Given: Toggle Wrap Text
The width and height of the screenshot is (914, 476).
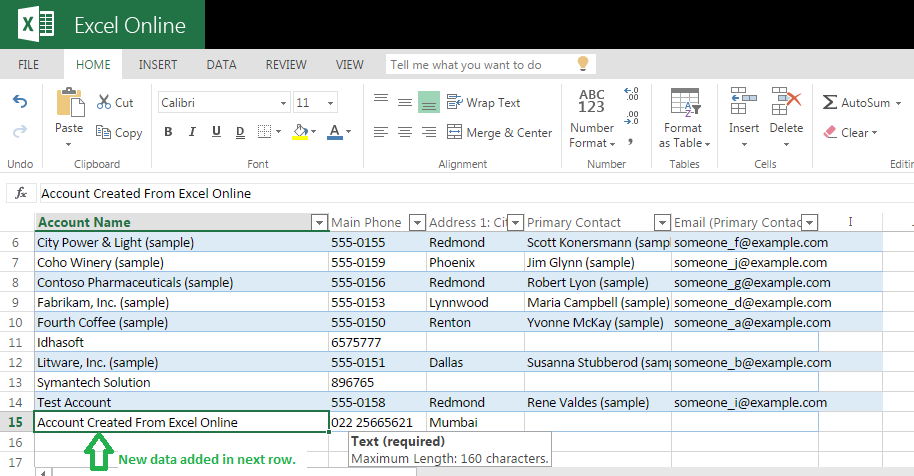Looking at the screenshot, I should click(483, 103).
